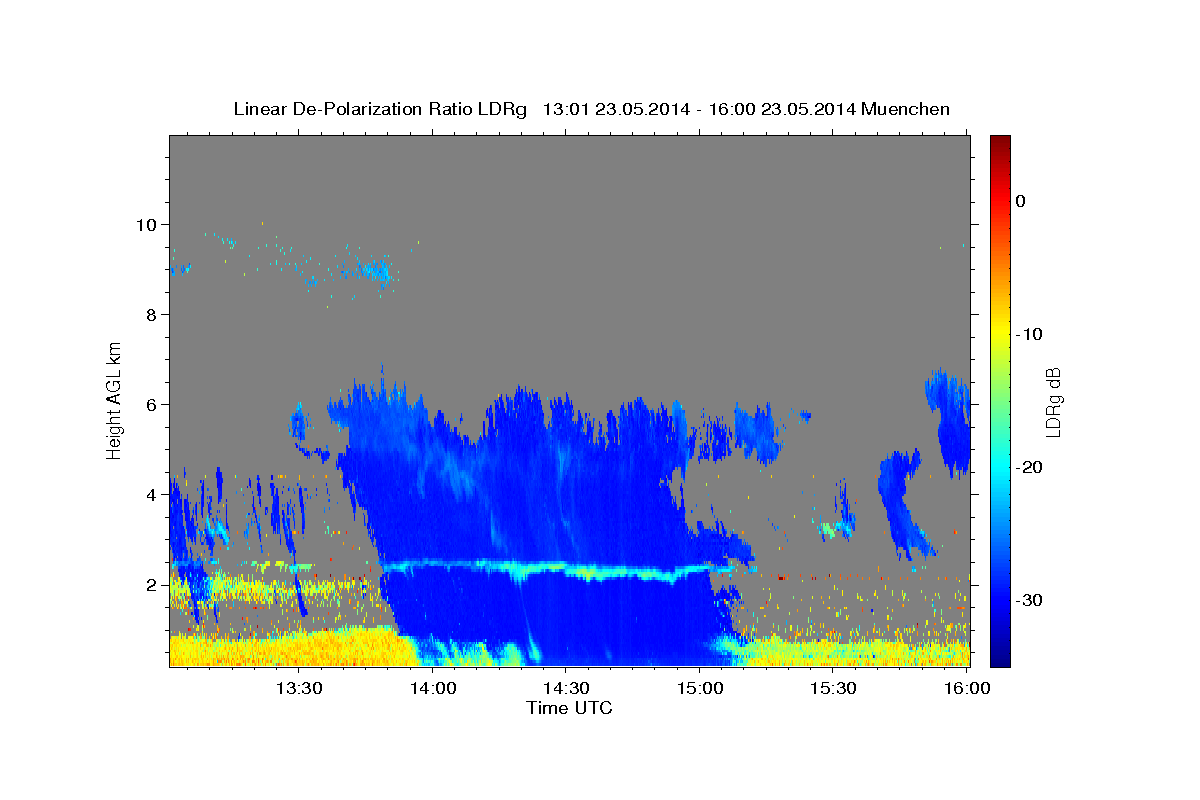1200x800 pixels.
Task: Click the colorbar tick label '-30'
Action: [1029, 600]
